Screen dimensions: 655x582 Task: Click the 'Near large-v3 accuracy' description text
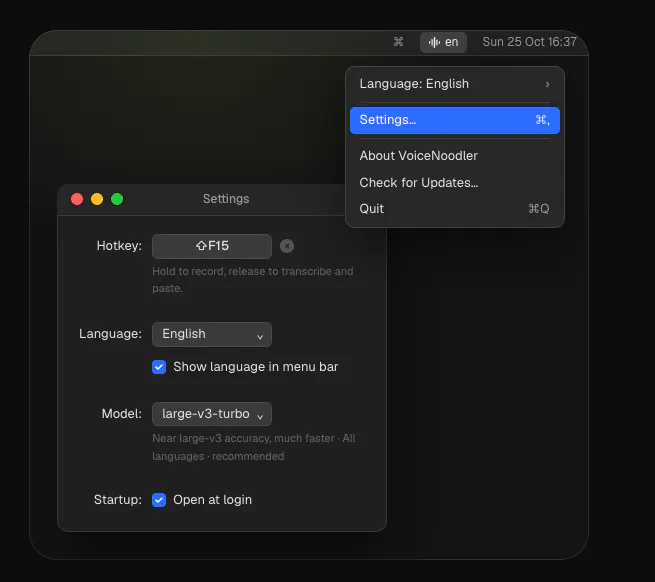tap(254, 447)
